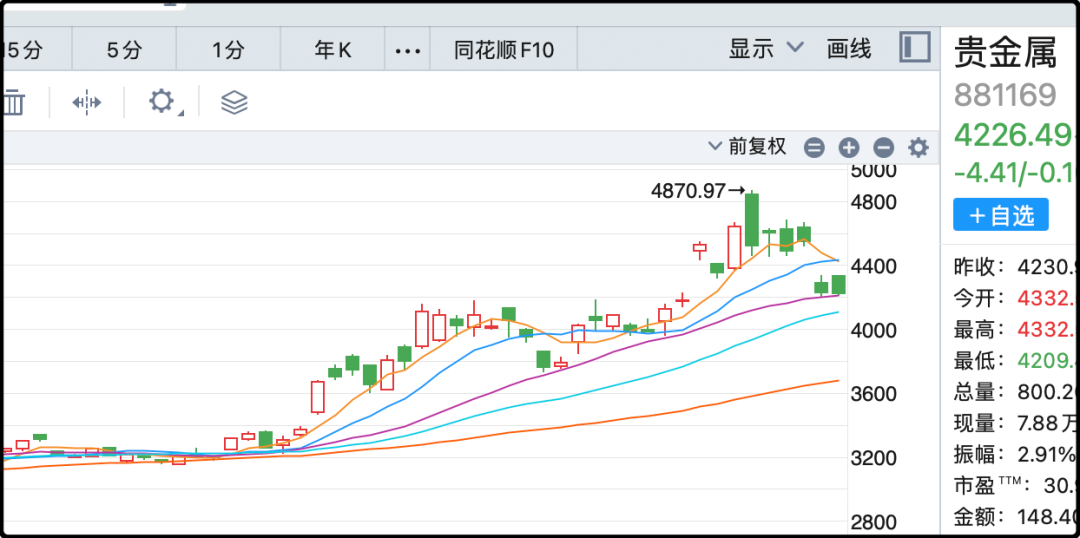
Task: Click the 2800 price axis label
Action: 873,521
